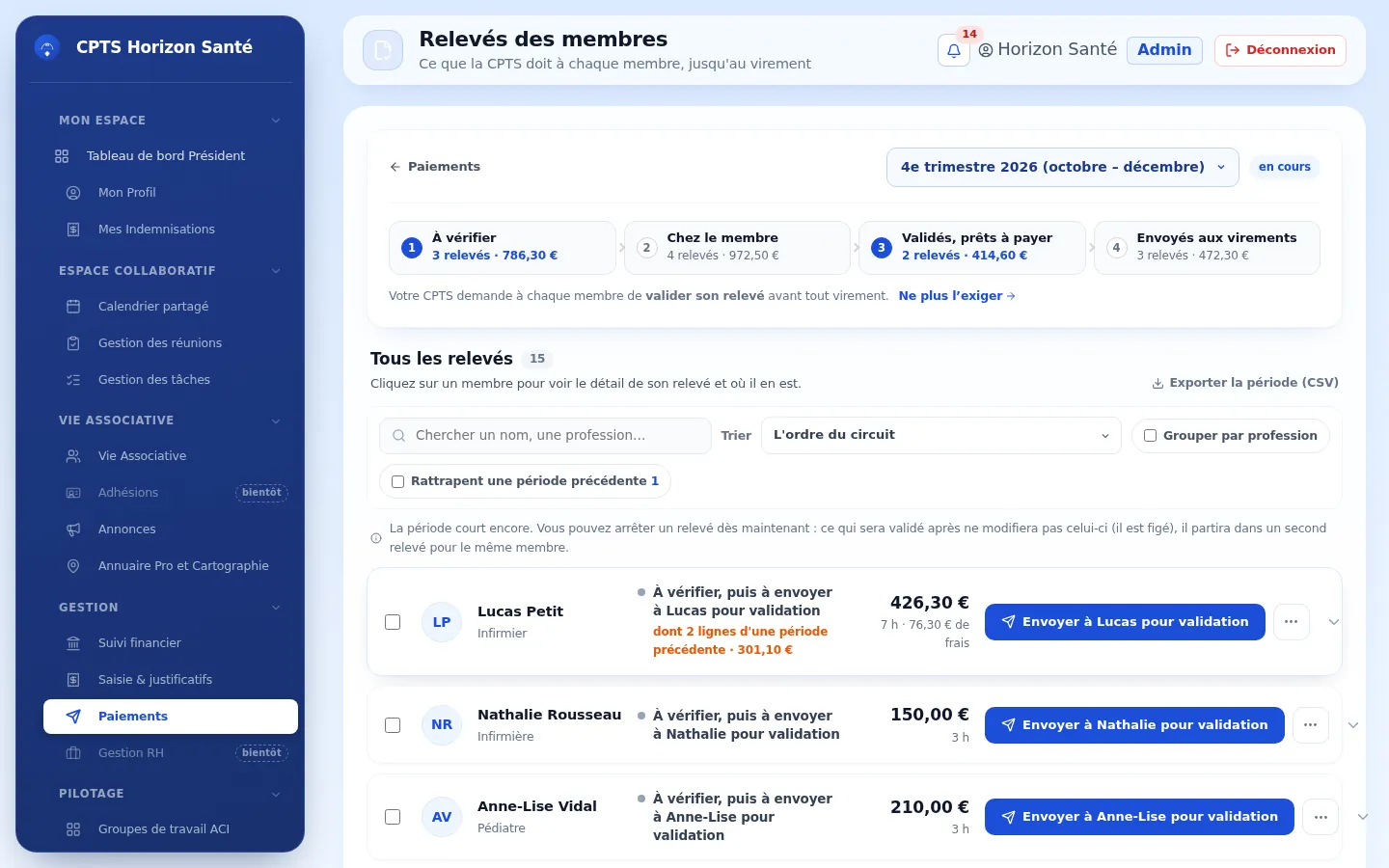Click the Mon Profil user icon
This screenshot has width=1389, height=868.
pos(73,193)
